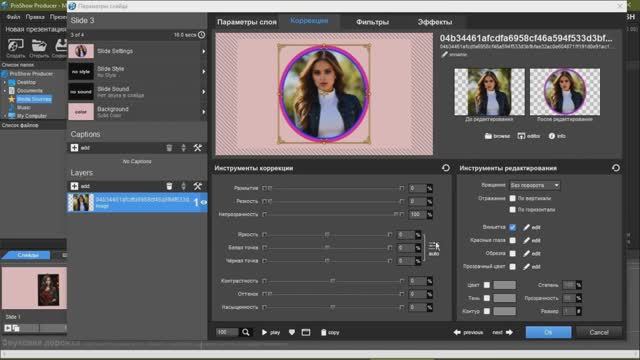This screenshot has height=360, width=640.
Task: Reorder captions with up-down arrows icon
Action: click(184, 148)
